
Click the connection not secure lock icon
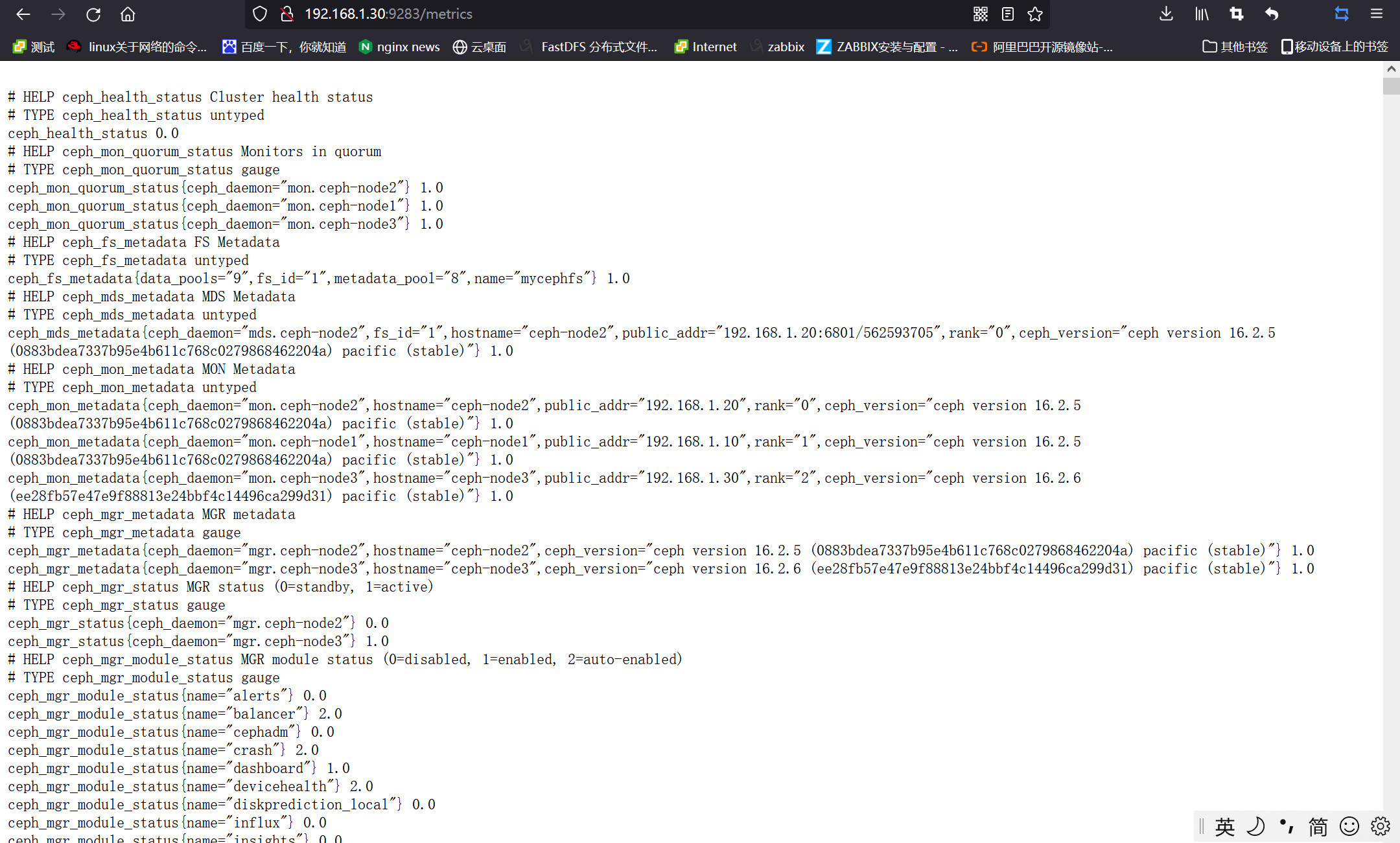287,14
